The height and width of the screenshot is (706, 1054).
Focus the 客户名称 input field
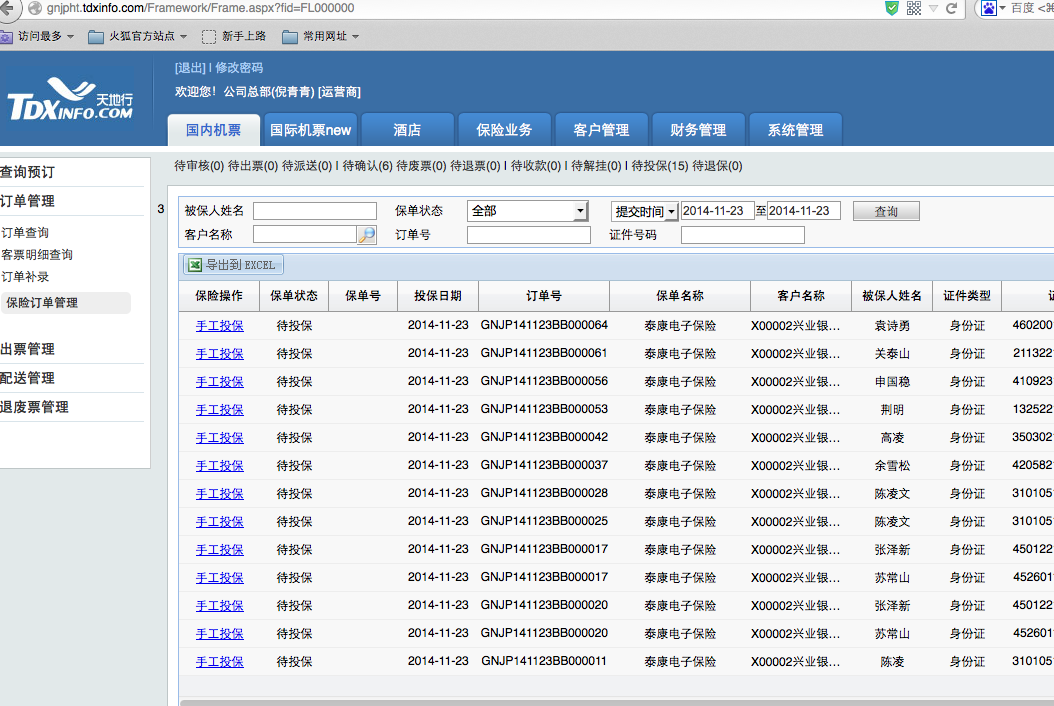tap(305, 234)
